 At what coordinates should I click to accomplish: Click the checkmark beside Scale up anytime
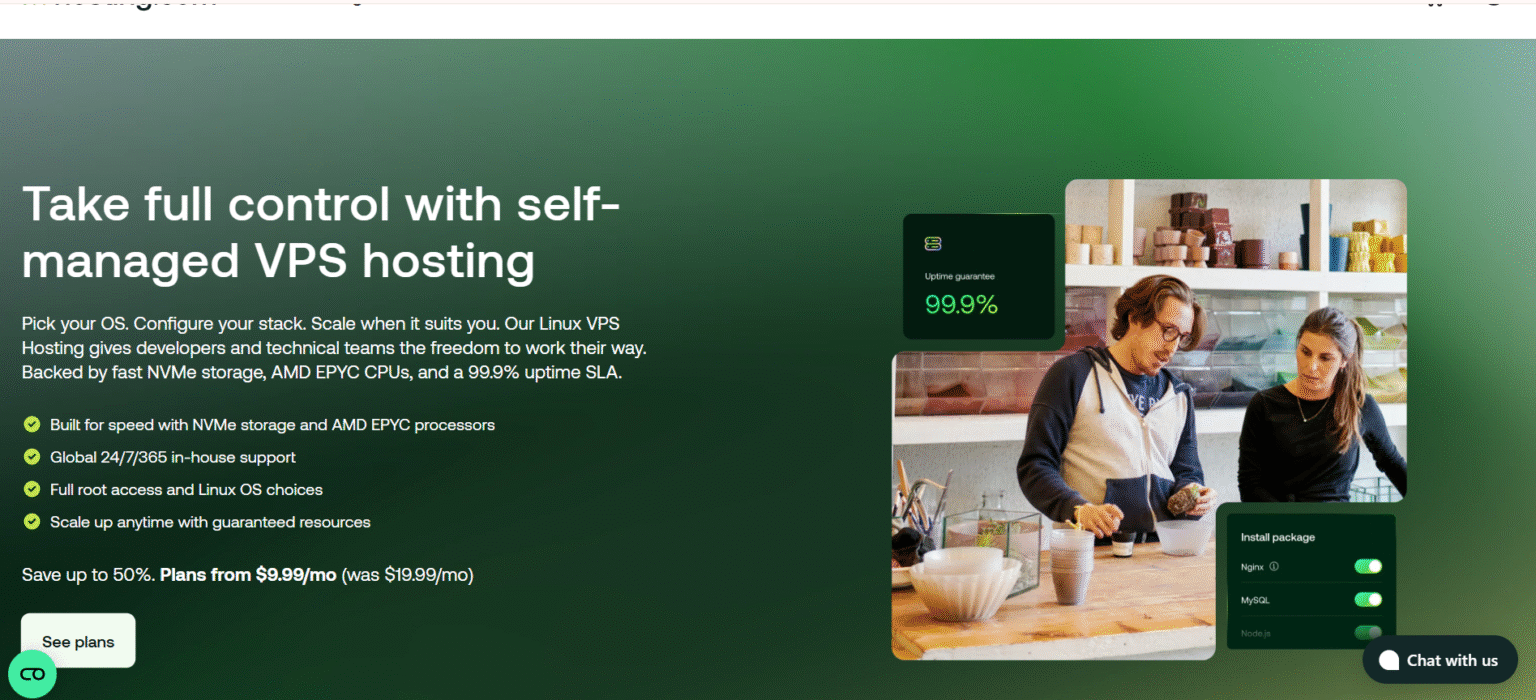(32, 522)
